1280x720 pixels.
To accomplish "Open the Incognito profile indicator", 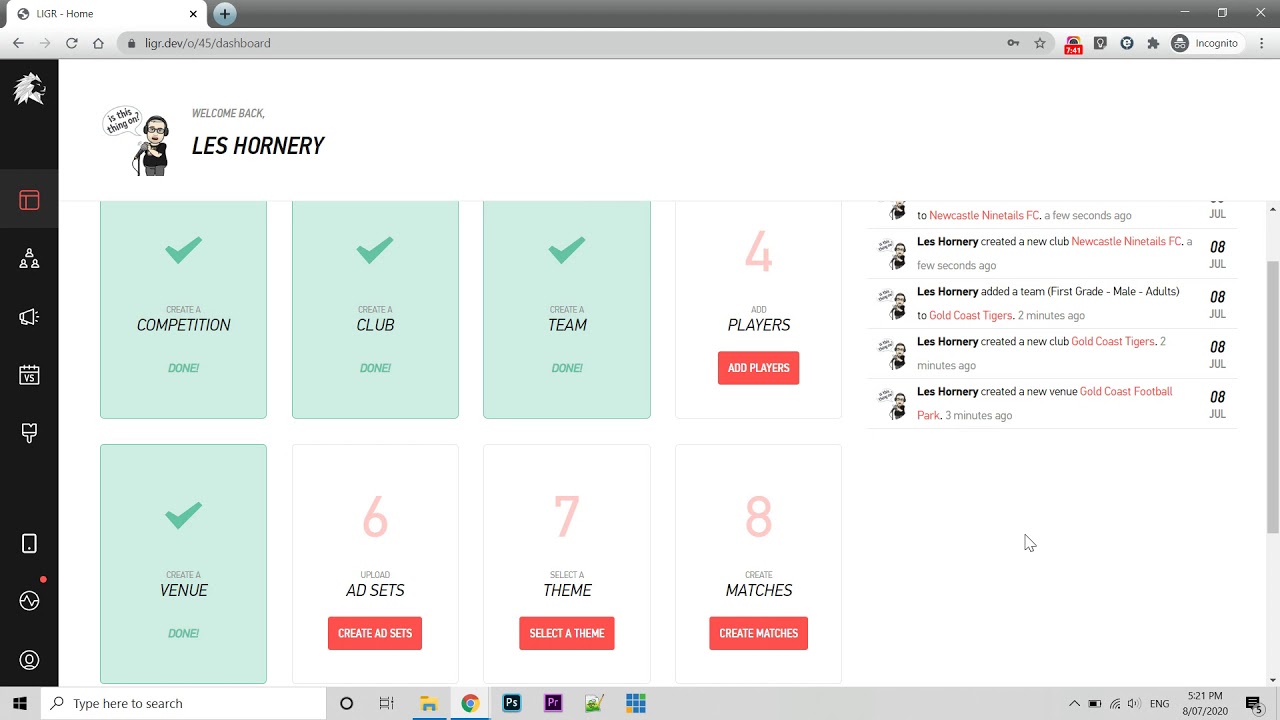I will click(x=1205, y=43).
